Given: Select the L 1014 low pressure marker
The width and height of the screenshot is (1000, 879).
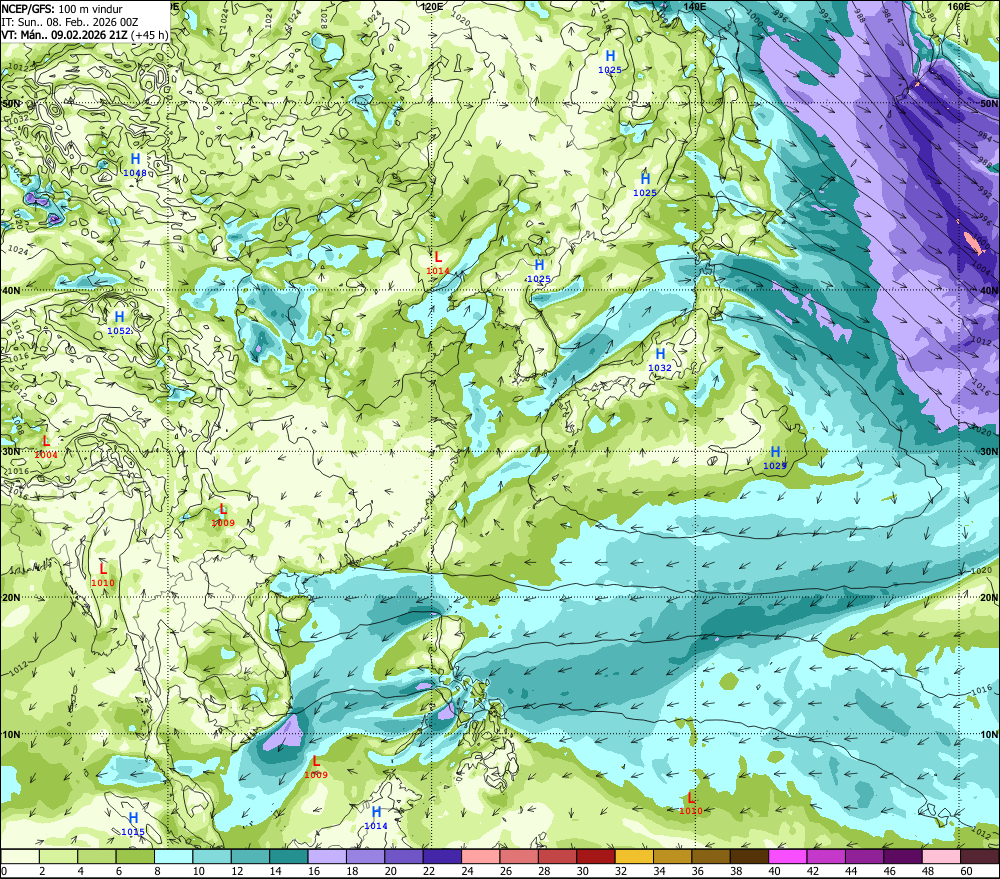Looking at the screenshot, I should pos(438,262).
